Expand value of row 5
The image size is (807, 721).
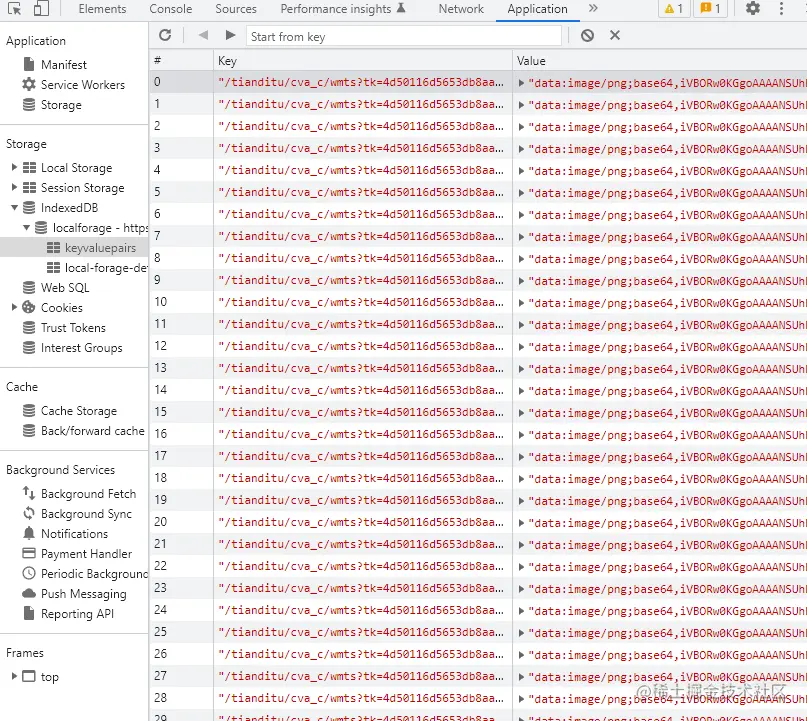521,193
